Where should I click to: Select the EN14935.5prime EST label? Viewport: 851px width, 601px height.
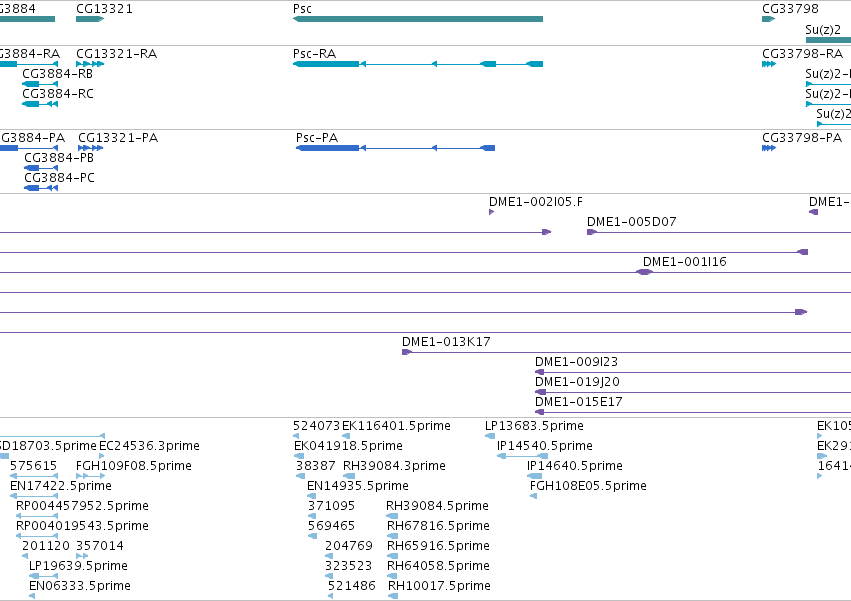[x=358, y=486]
